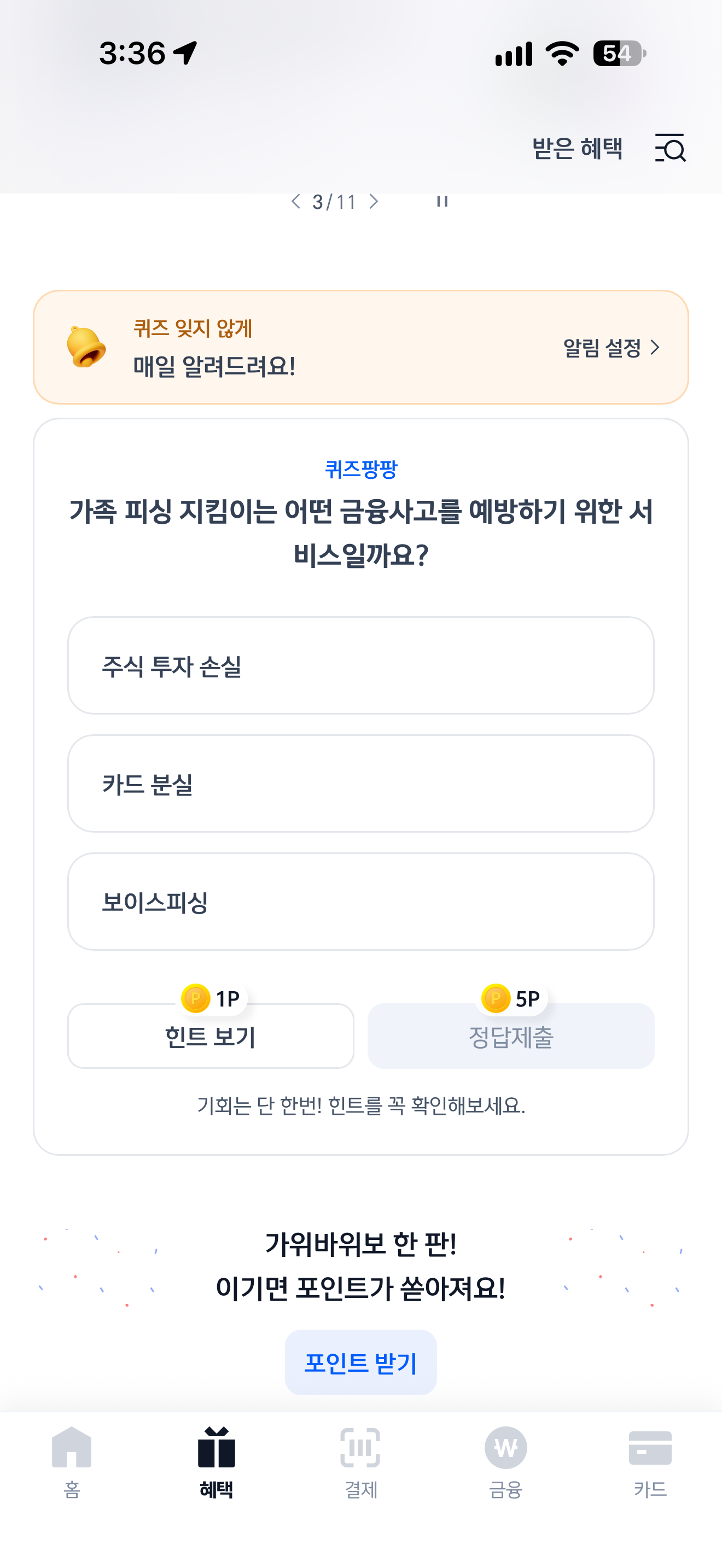Advance banner with right chevron
The image size is (722, 1568).
[374, 202]
